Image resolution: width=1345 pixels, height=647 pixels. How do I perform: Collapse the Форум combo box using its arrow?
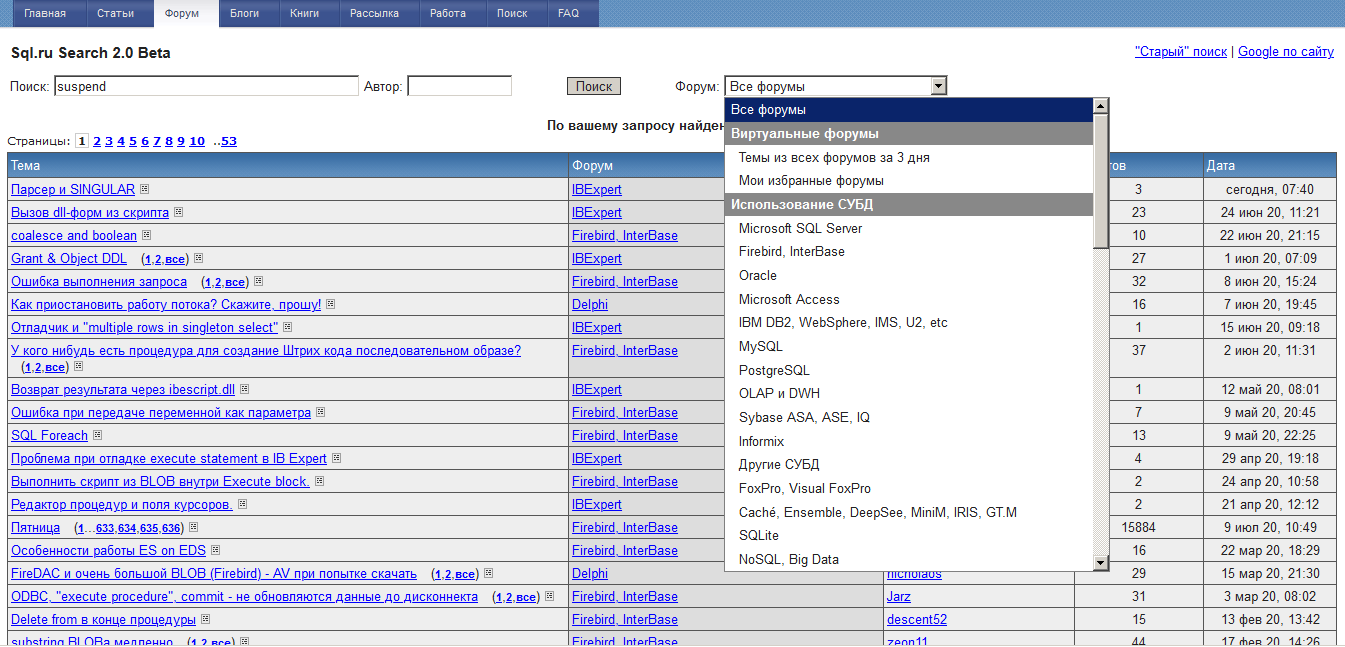937,87
